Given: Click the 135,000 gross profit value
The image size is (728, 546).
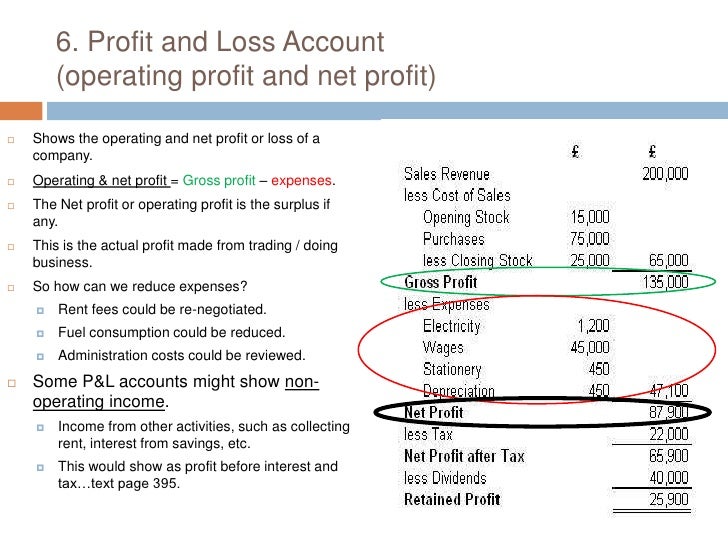Looking at the screenshot, I should point(665,282).
